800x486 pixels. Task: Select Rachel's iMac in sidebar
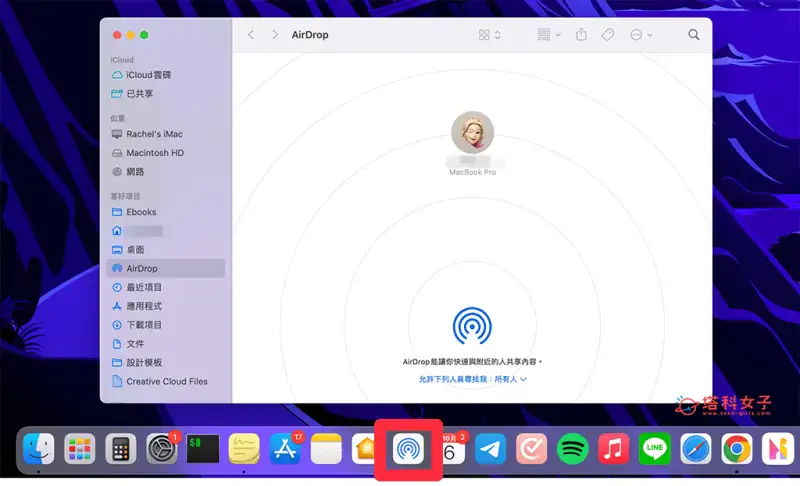pyautogui.click(x=166, y=134)
